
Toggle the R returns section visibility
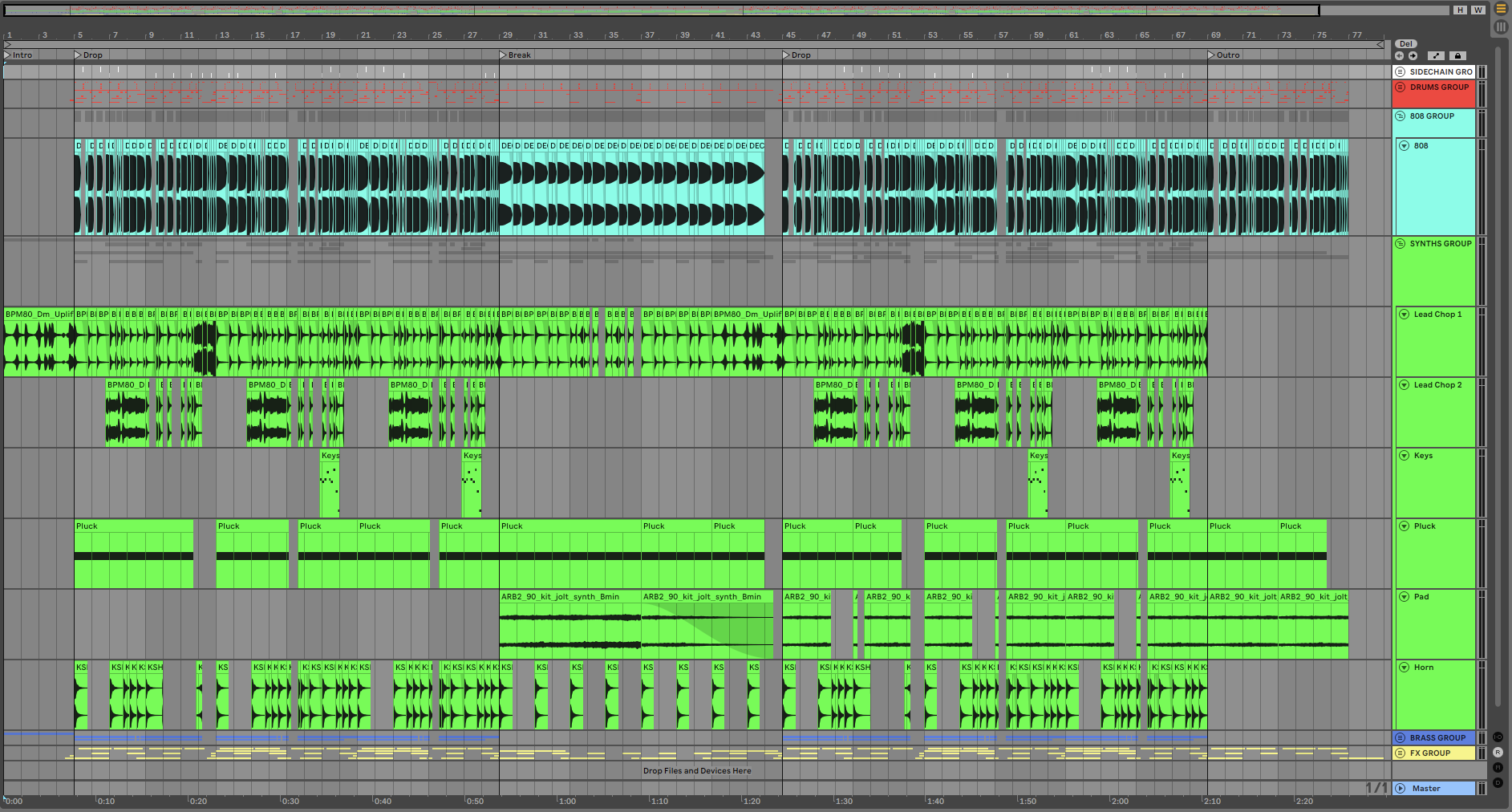coord(1498,753)
